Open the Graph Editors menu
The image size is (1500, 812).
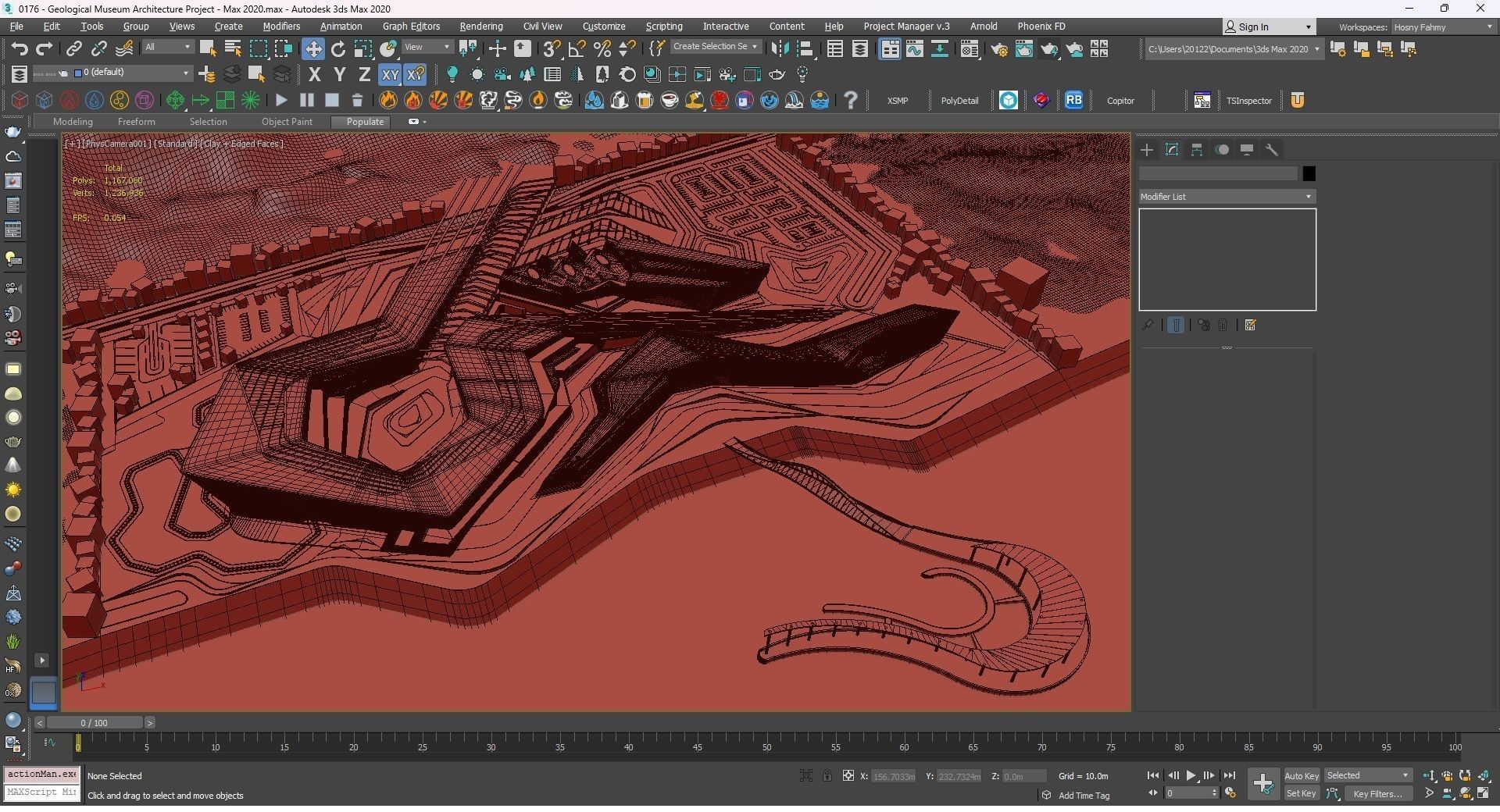tap(411, 27)
